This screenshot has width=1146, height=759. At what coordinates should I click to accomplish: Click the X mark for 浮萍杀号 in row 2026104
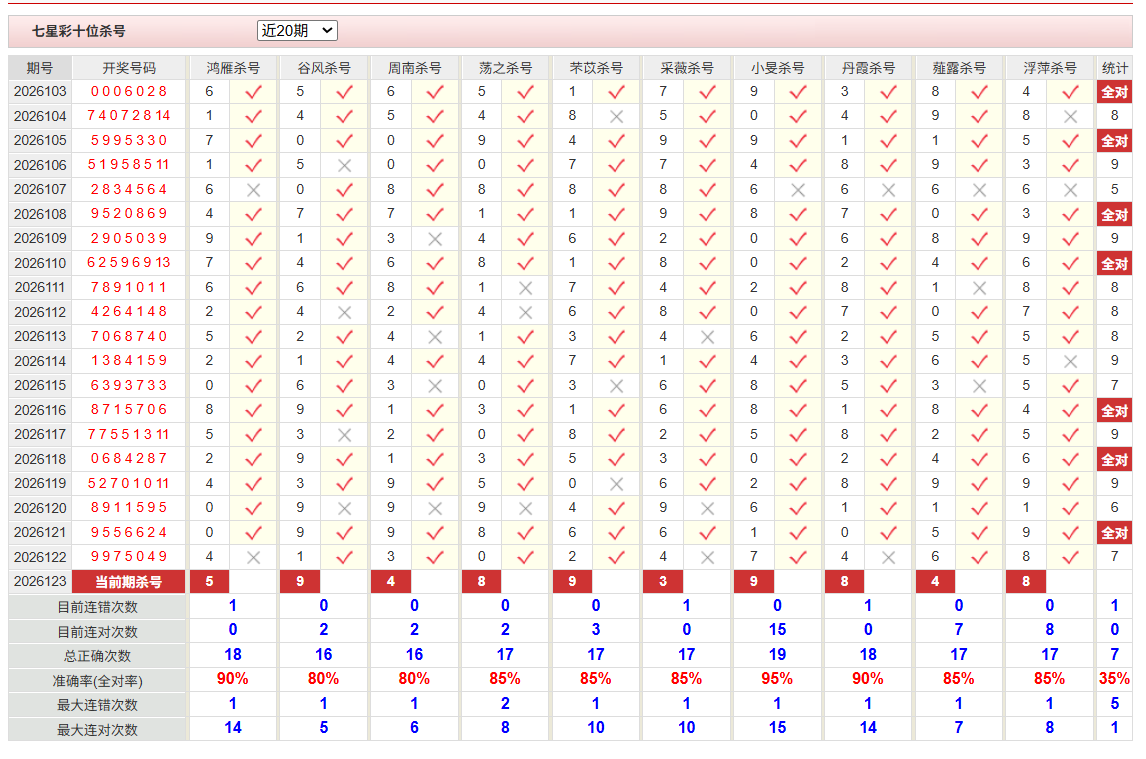(1070, 116)
